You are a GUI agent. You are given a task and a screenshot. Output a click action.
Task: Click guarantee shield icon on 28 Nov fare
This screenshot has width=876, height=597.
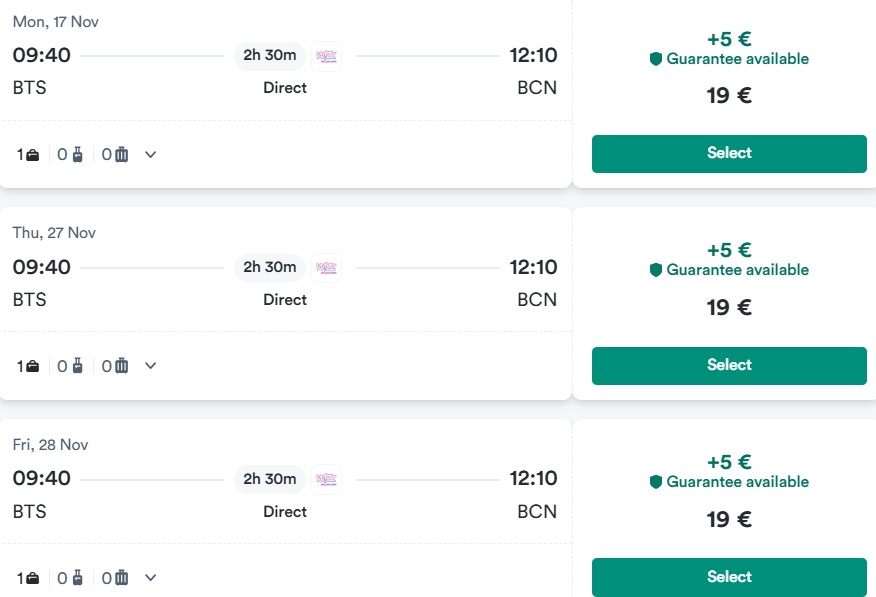656,481
